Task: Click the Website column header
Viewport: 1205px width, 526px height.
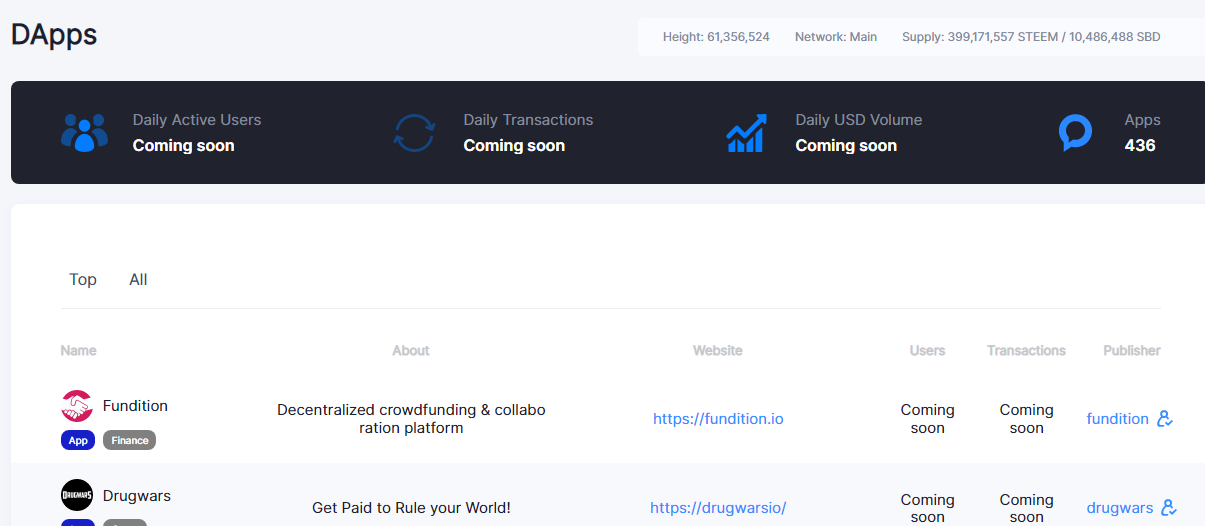Action: 718,351
